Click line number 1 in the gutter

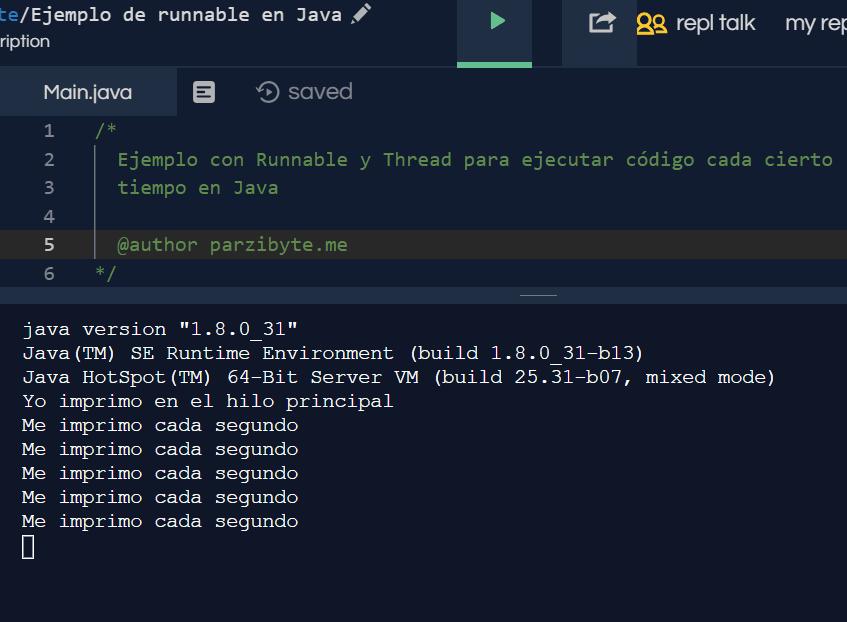point(48,130)
